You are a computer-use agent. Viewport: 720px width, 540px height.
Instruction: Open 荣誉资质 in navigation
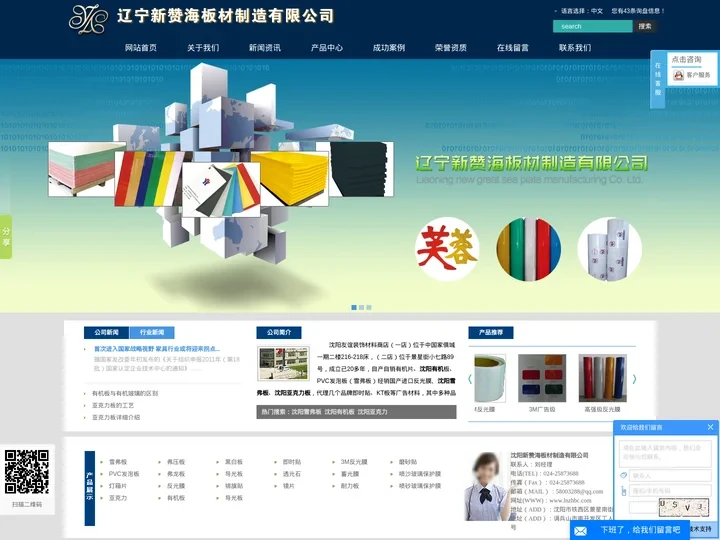pos(451,48)
